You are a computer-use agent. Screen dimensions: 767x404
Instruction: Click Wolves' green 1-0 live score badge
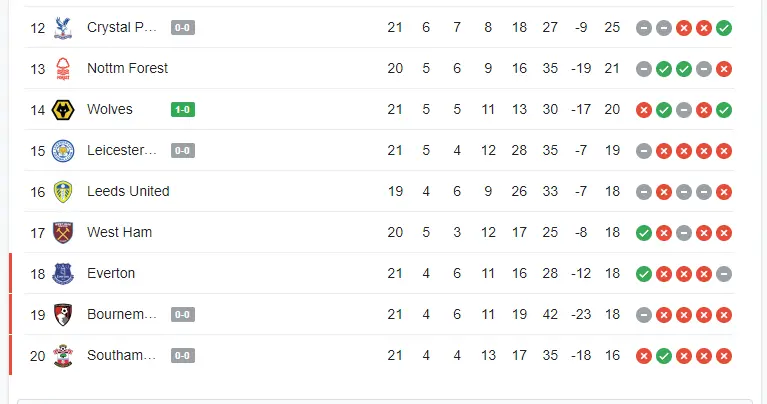(x=183, y=109)
